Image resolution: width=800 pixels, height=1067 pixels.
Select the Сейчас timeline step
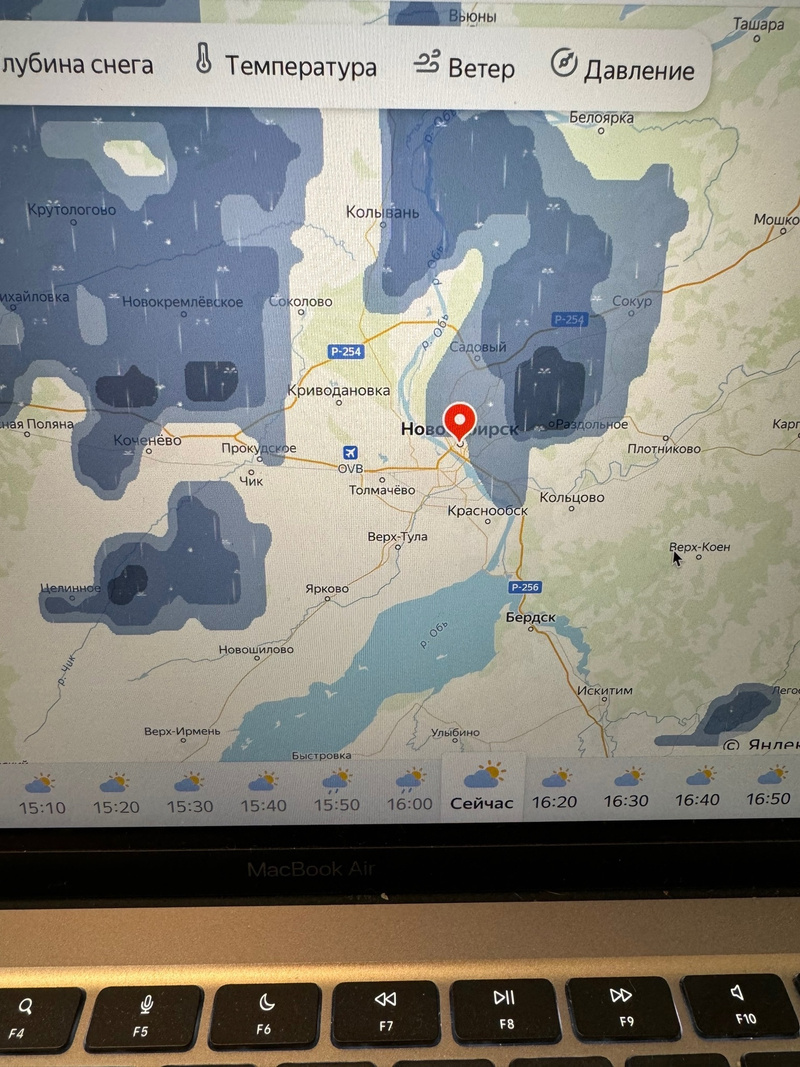482,786
